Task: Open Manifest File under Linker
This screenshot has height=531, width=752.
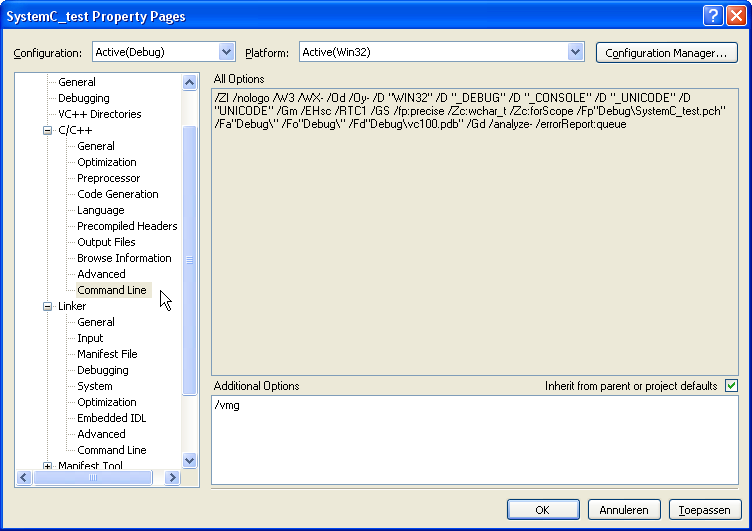Action: [x=107, y=354]
